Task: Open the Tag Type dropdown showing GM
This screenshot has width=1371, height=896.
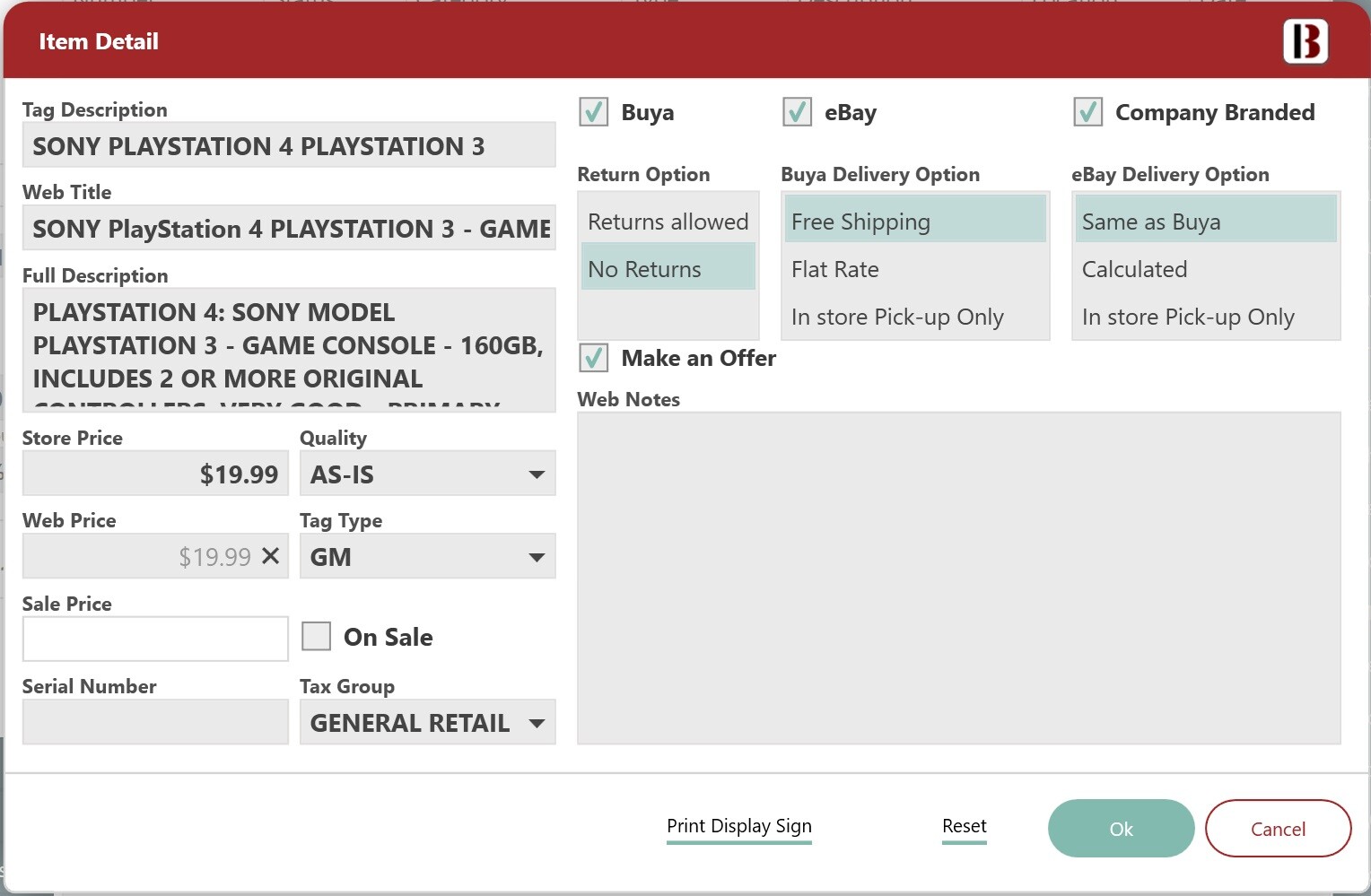Action: 428,556
